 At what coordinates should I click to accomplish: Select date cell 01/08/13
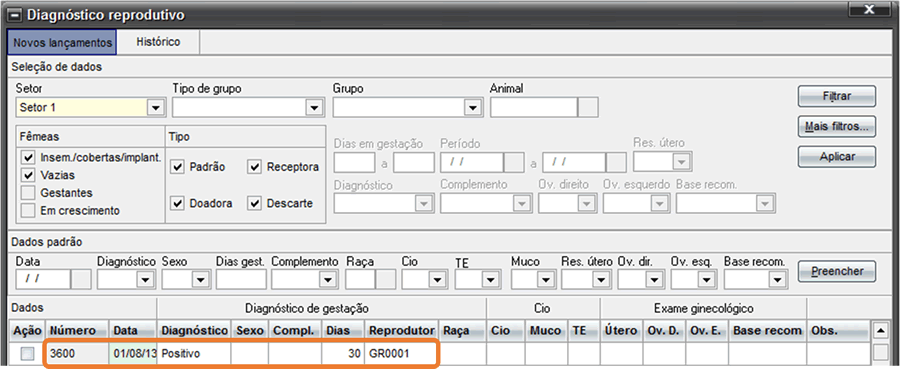point(133,354)
